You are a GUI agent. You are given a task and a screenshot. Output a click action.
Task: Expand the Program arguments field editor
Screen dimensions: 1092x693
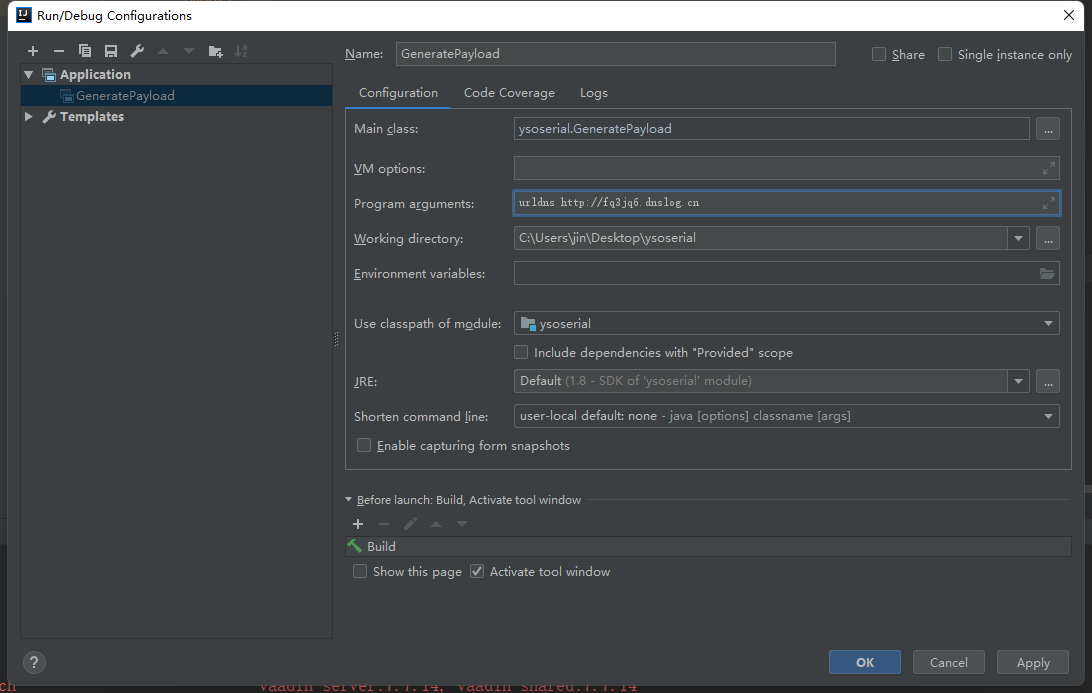tap(1048, 203)
